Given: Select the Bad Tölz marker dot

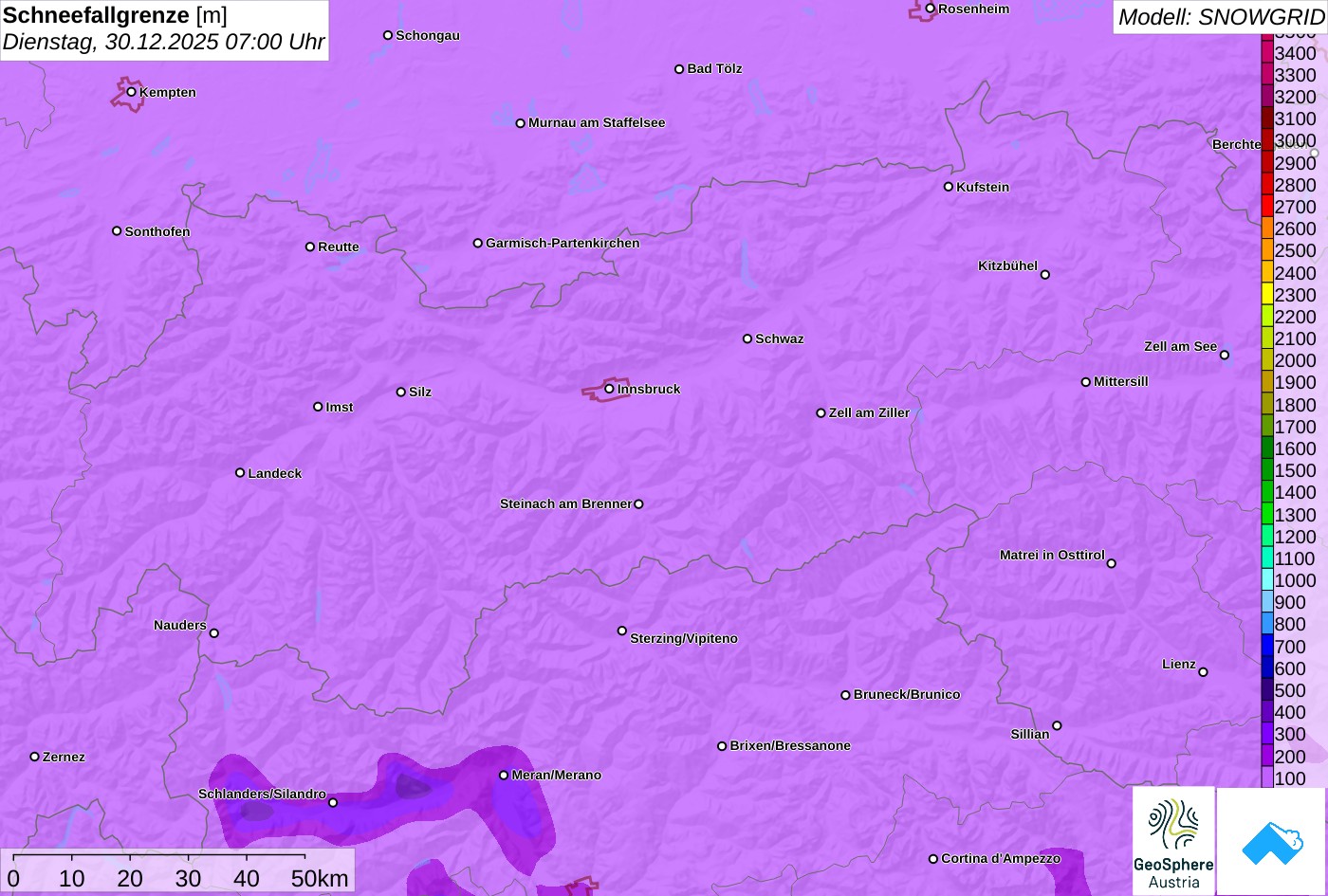Looking at the screenshot, I should (679, 69).
